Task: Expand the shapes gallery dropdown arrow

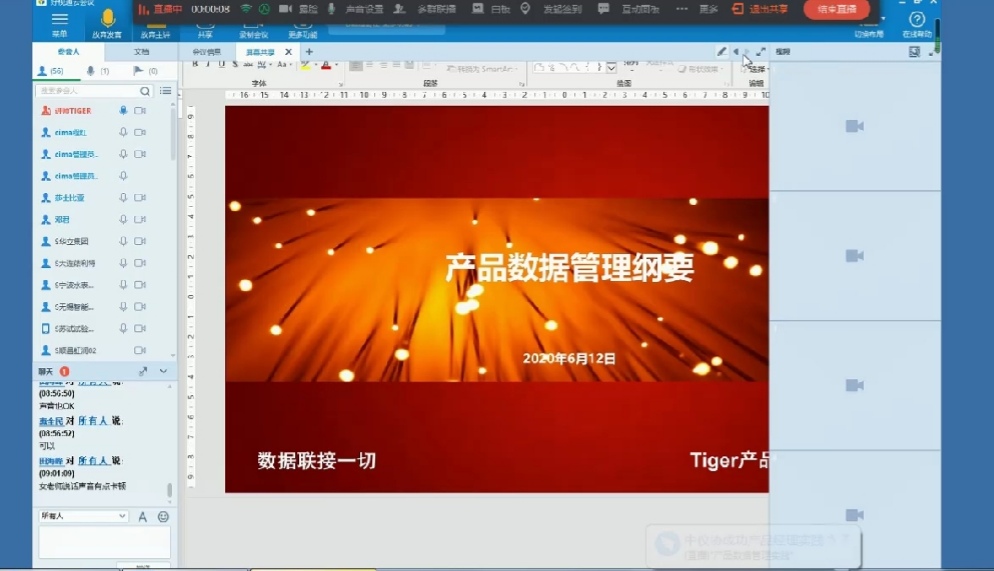Action: click(611, 68)
